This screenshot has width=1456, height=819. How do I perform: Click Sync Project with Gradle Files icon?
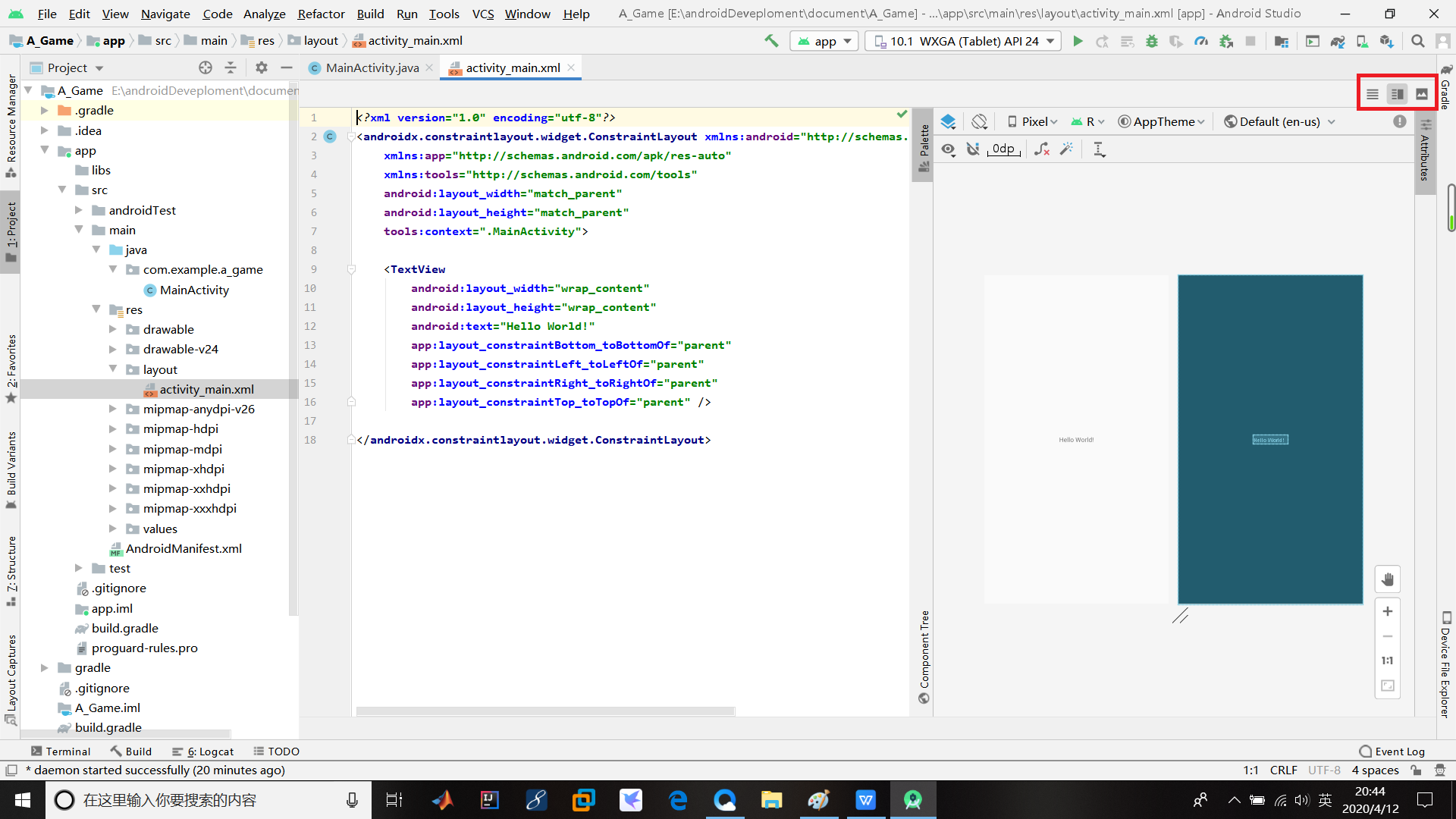pyautogui.click(x=1338, y=41)
